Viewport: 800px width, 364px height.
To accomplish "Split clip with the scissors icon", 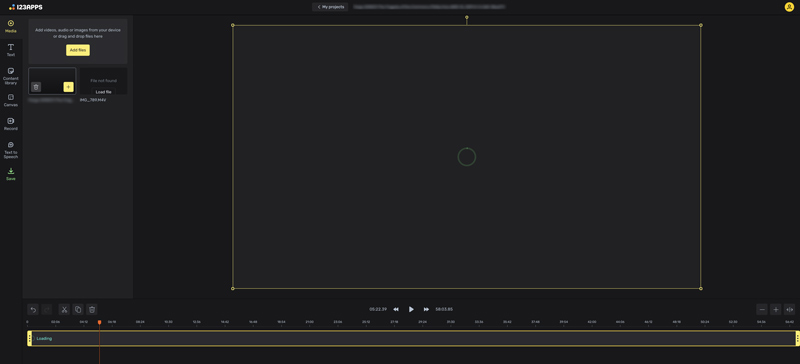I will pyautogui.click(x=64, y=309).
